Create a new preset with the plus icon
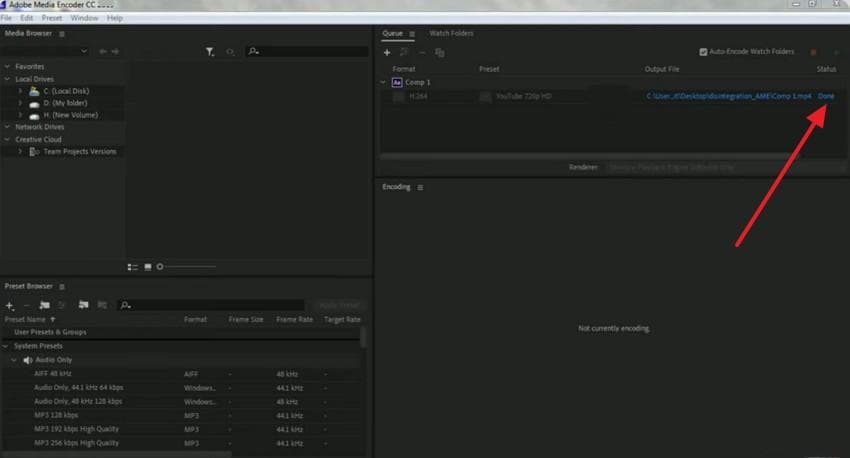This screenshot has width=850, height=458. pos(10,306)
